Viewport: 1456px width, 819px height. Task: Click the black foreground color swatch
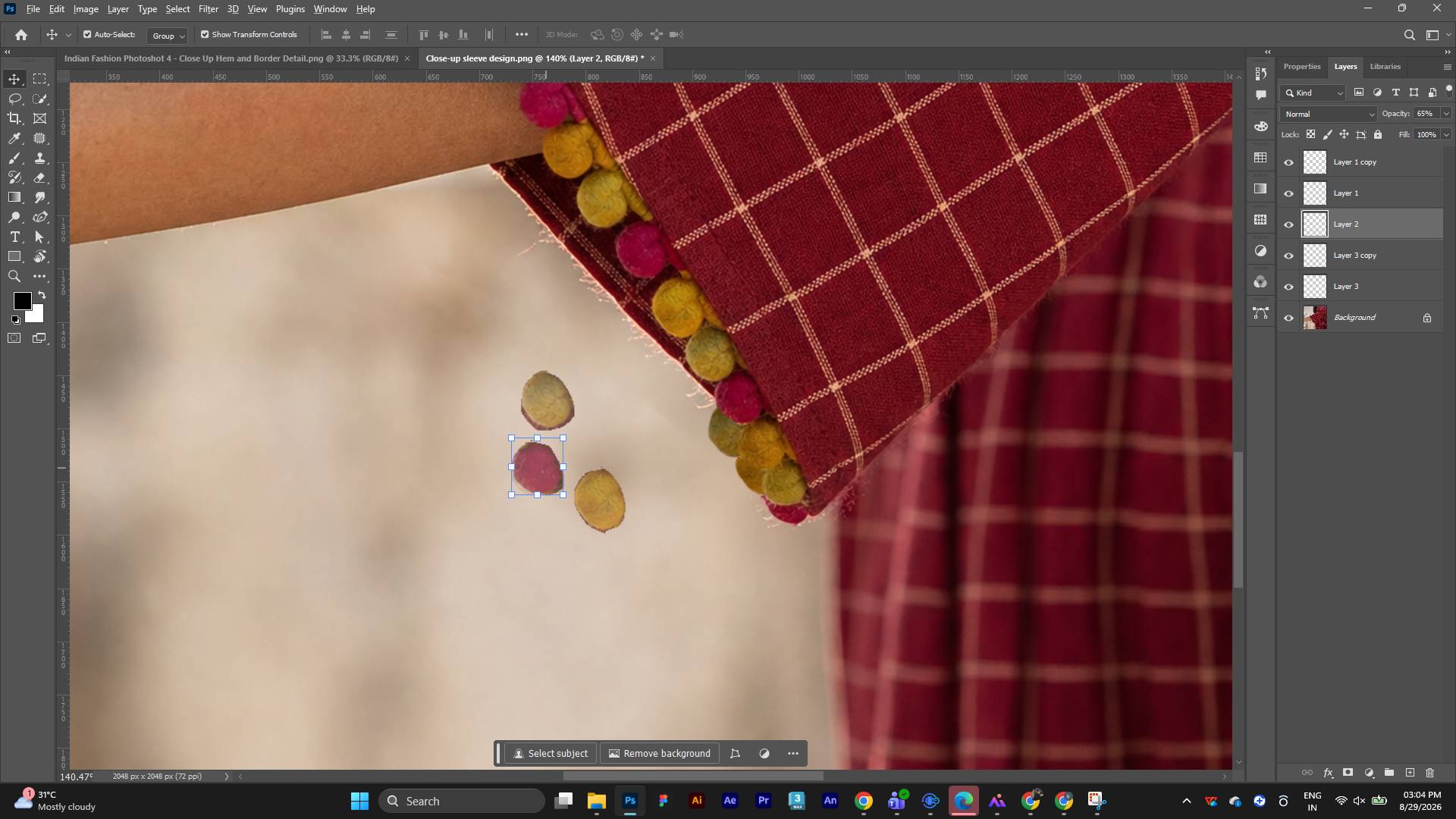pyautogui.click(x=22, y=301)
